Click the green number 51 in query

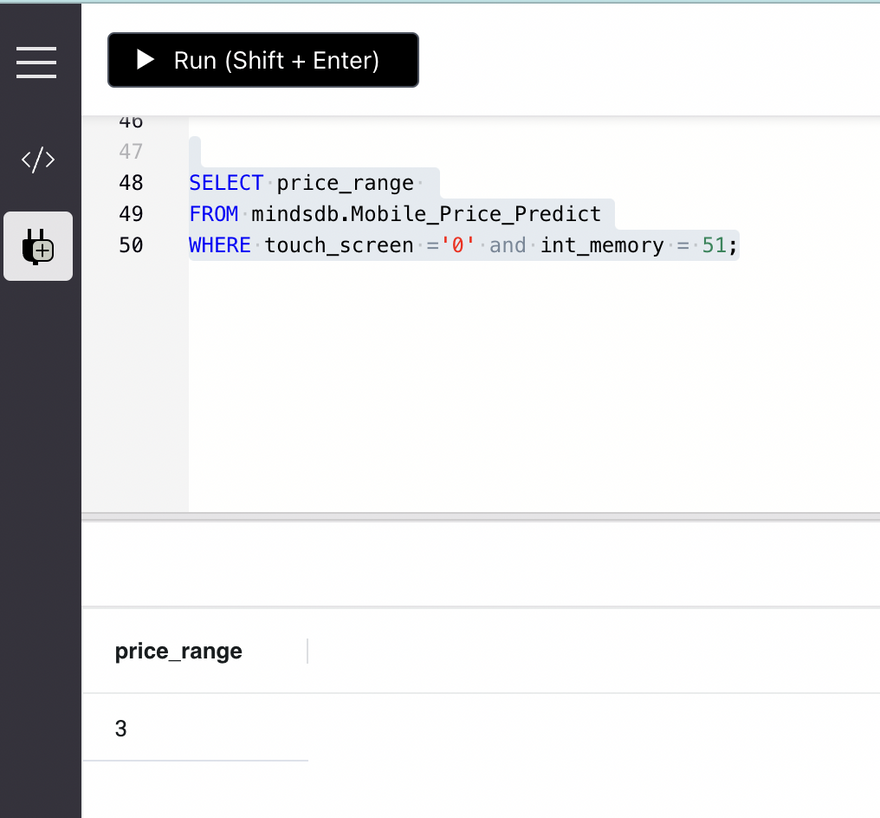coord(714,245)
